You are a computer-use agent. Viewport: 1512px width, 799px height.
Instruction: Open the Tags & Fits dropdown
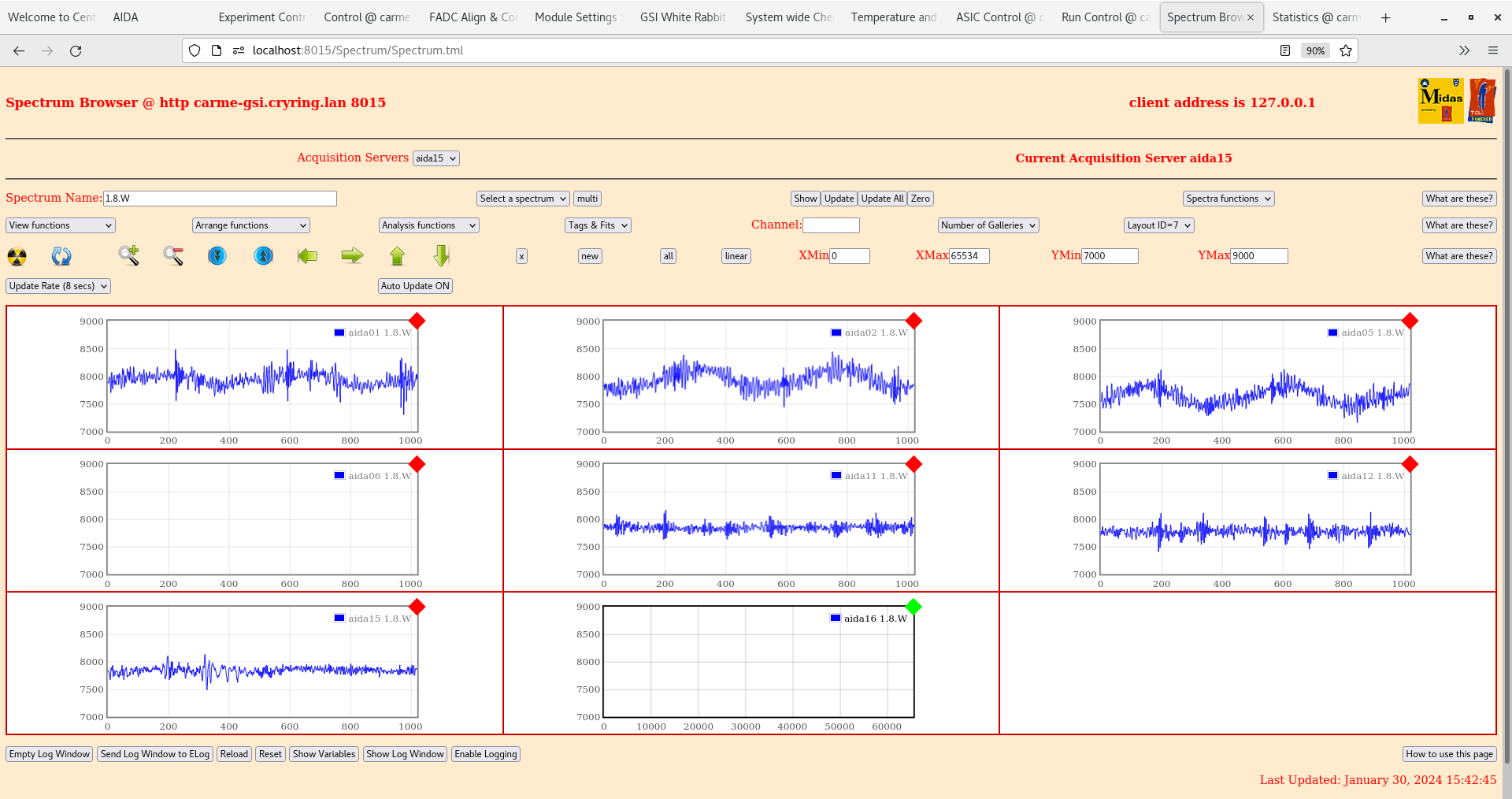pyautogui.click(x=597, y=225)
